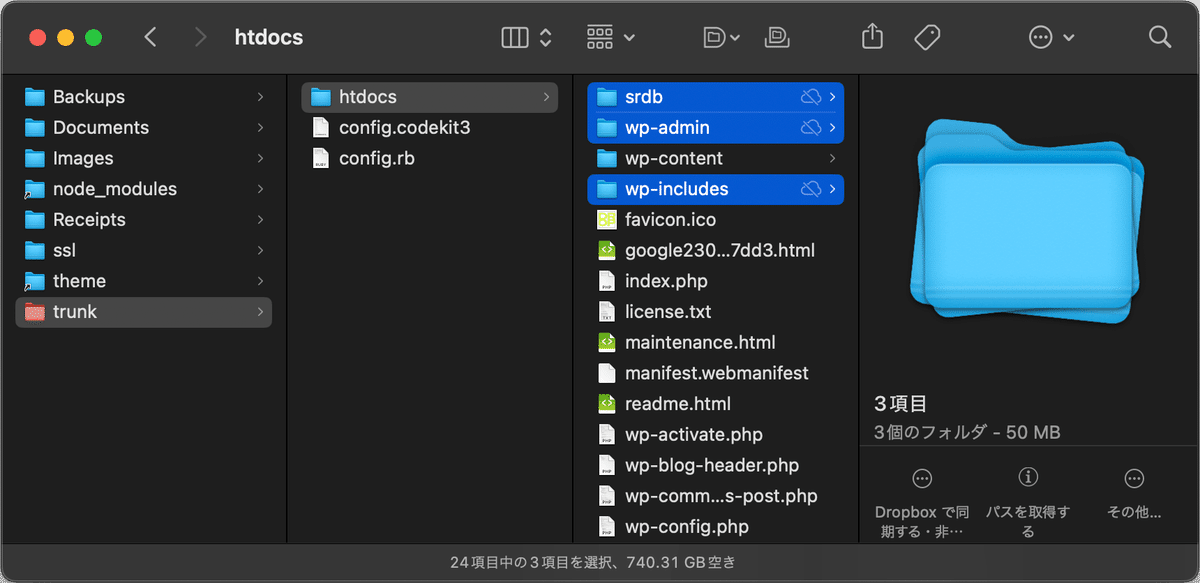This screenshot has height=583, width=1200.
Task: Expand the wp-content folder chevron
Action: coord(833,158)
